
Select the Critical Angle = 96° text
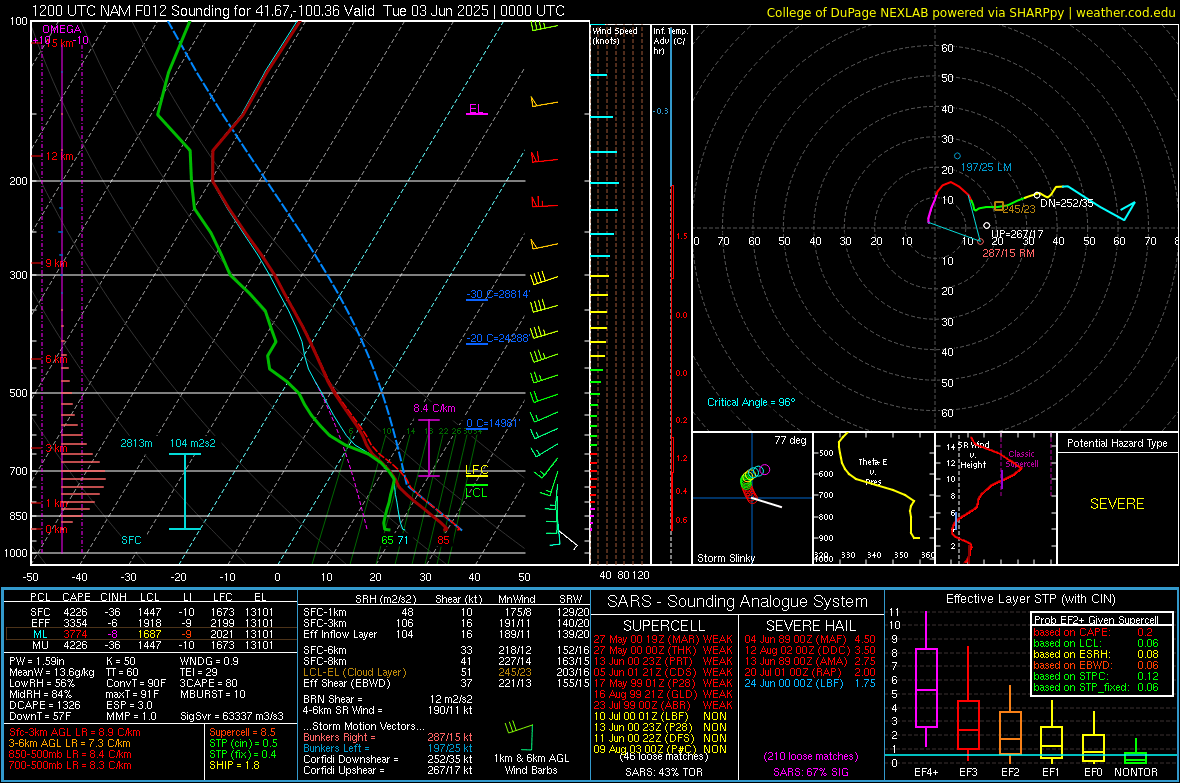pyautogui.click(x=751, y=402)
